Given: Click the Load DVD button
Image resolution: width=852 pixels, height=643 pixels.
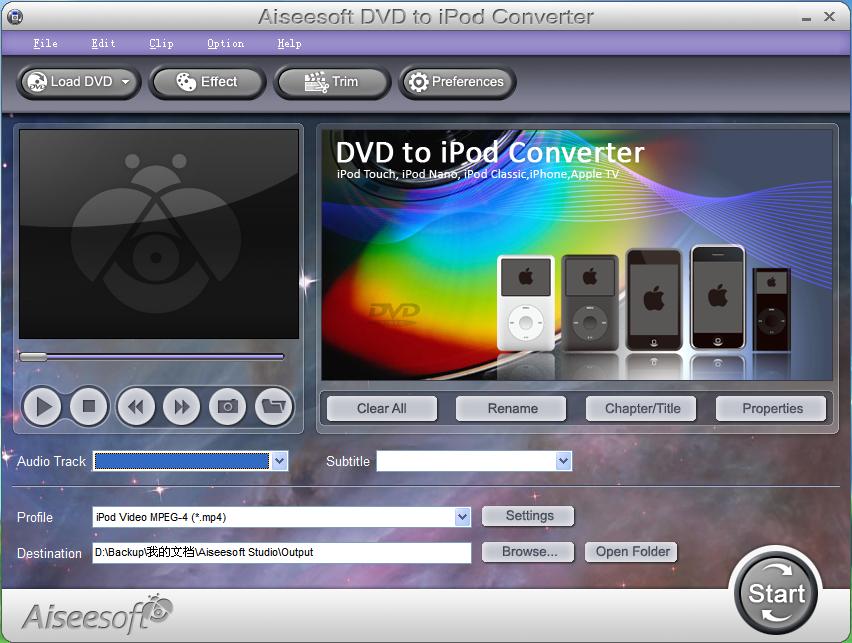Looking at the screenshot, I should 79,82.
